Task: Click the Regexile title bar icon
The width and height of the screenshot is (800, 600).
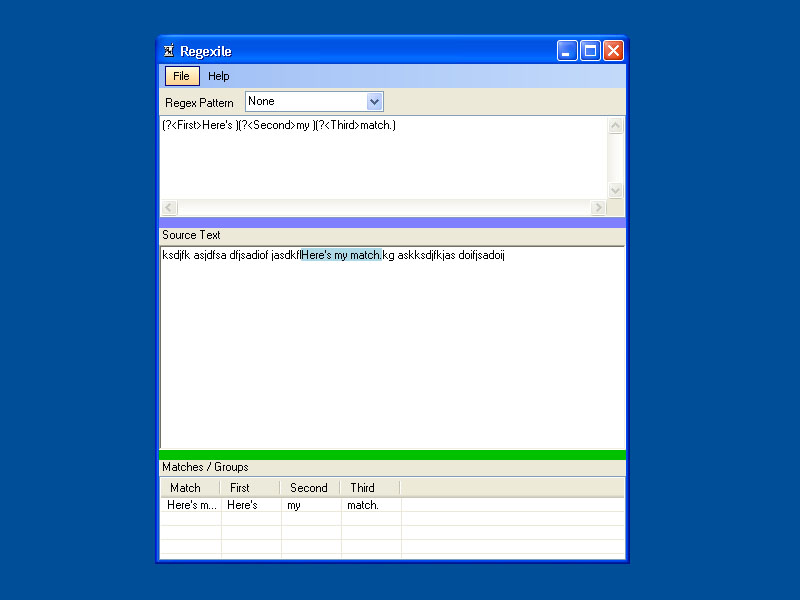Action: tap(169, 51)
